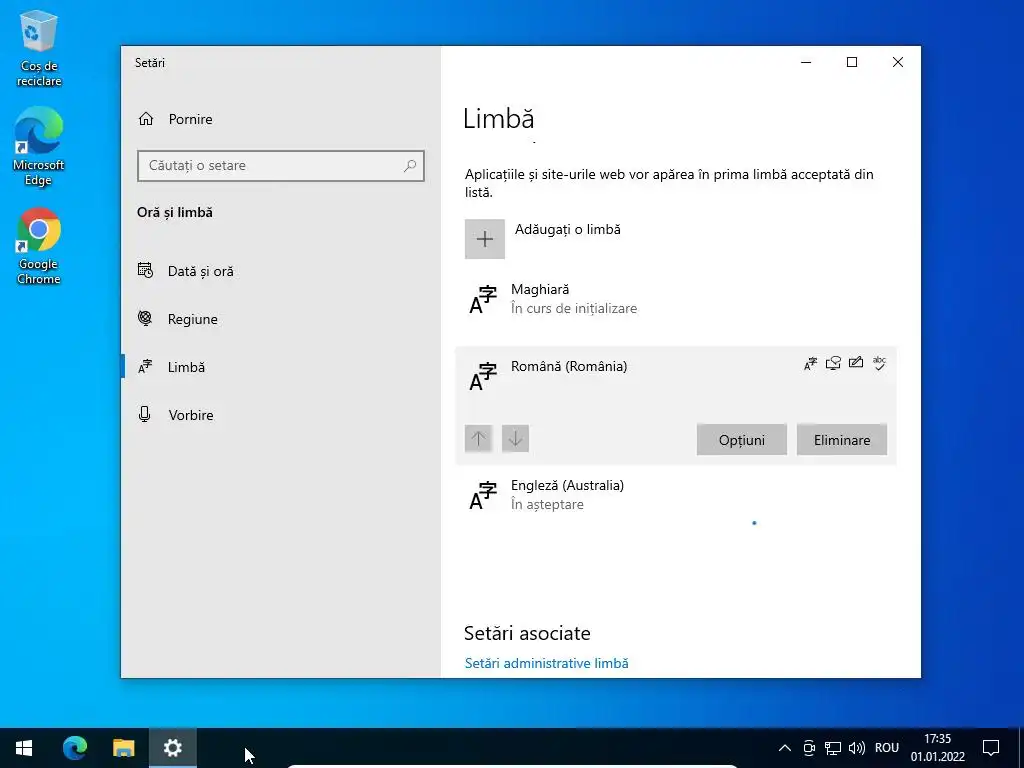Select the Coș de reciclare desktop icon
The width and height of the screenshot is (1024, 768).
[x=39, y=49]
